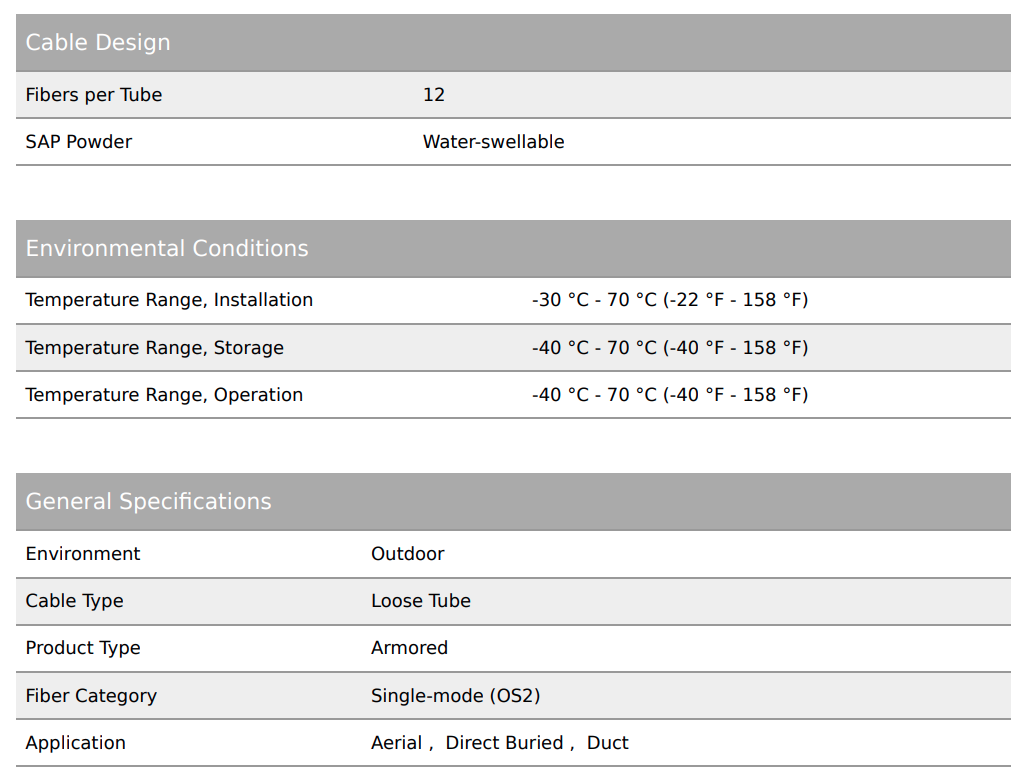
Task: Click the storage temperature range value
Action: pos(669,348)
